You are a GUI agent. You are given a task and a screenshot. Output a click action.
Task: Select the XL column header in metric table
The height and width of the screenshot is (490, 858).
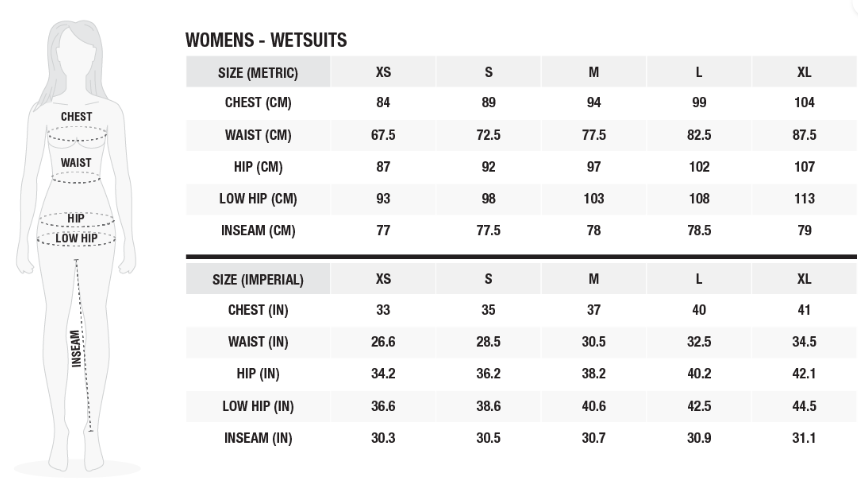tap(804, 72)
